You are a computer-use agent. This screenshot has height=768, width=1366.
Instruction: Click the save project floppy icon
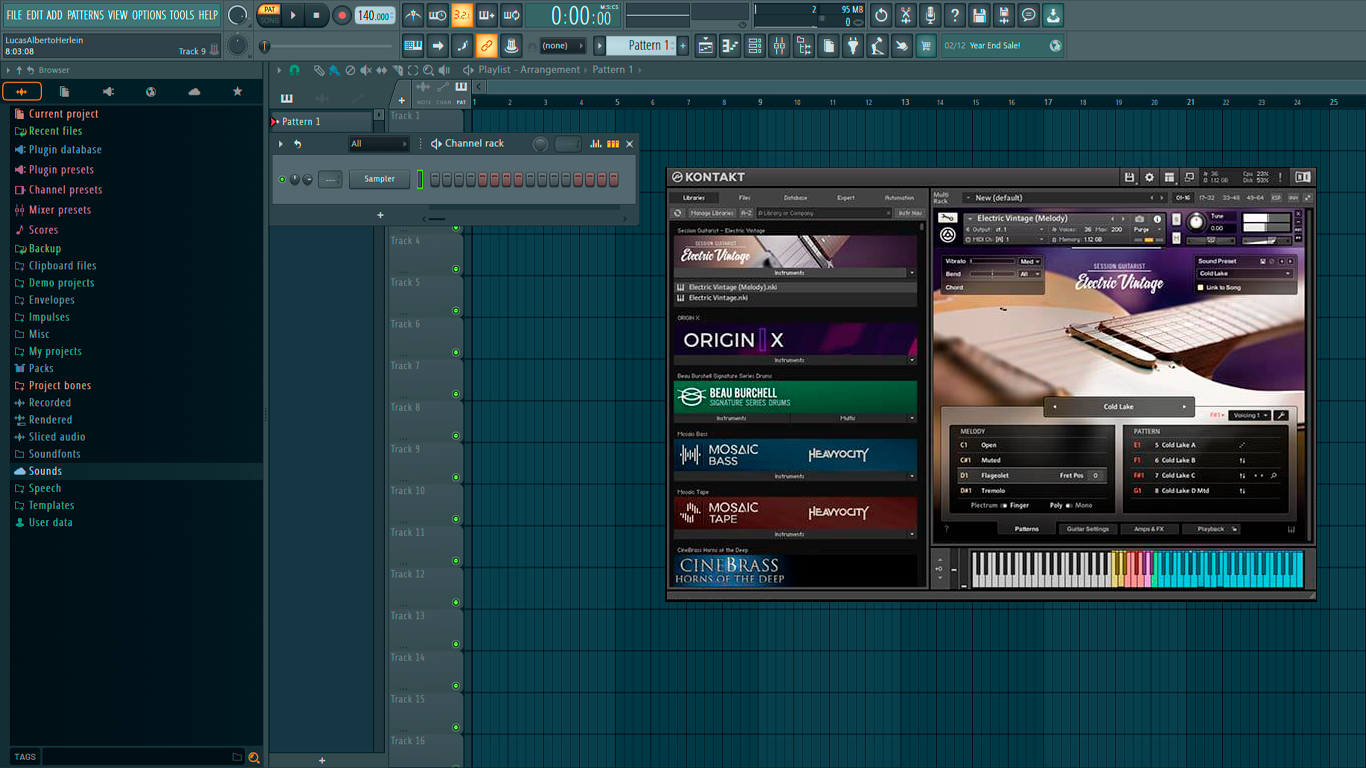click(x=979, y=15)
